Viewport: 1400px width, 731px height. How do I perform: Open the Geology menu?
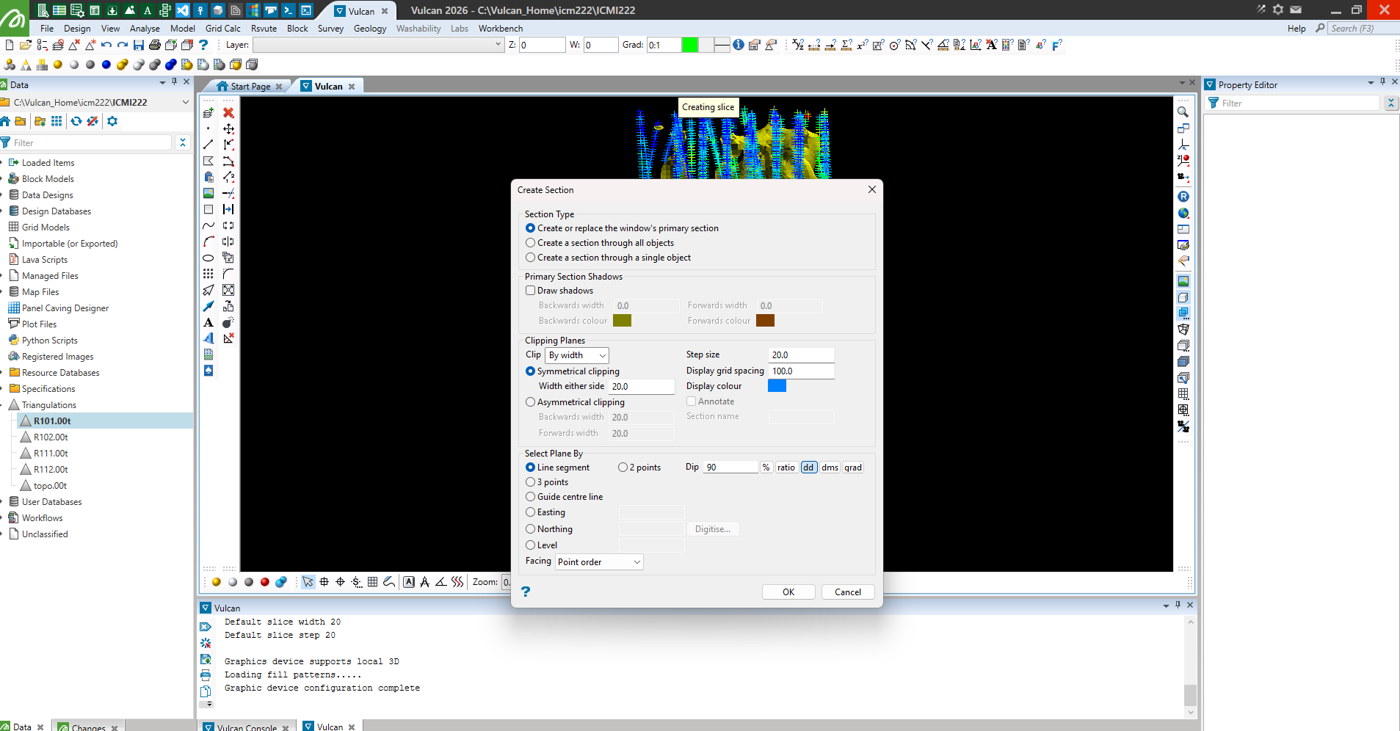(370, 29)
